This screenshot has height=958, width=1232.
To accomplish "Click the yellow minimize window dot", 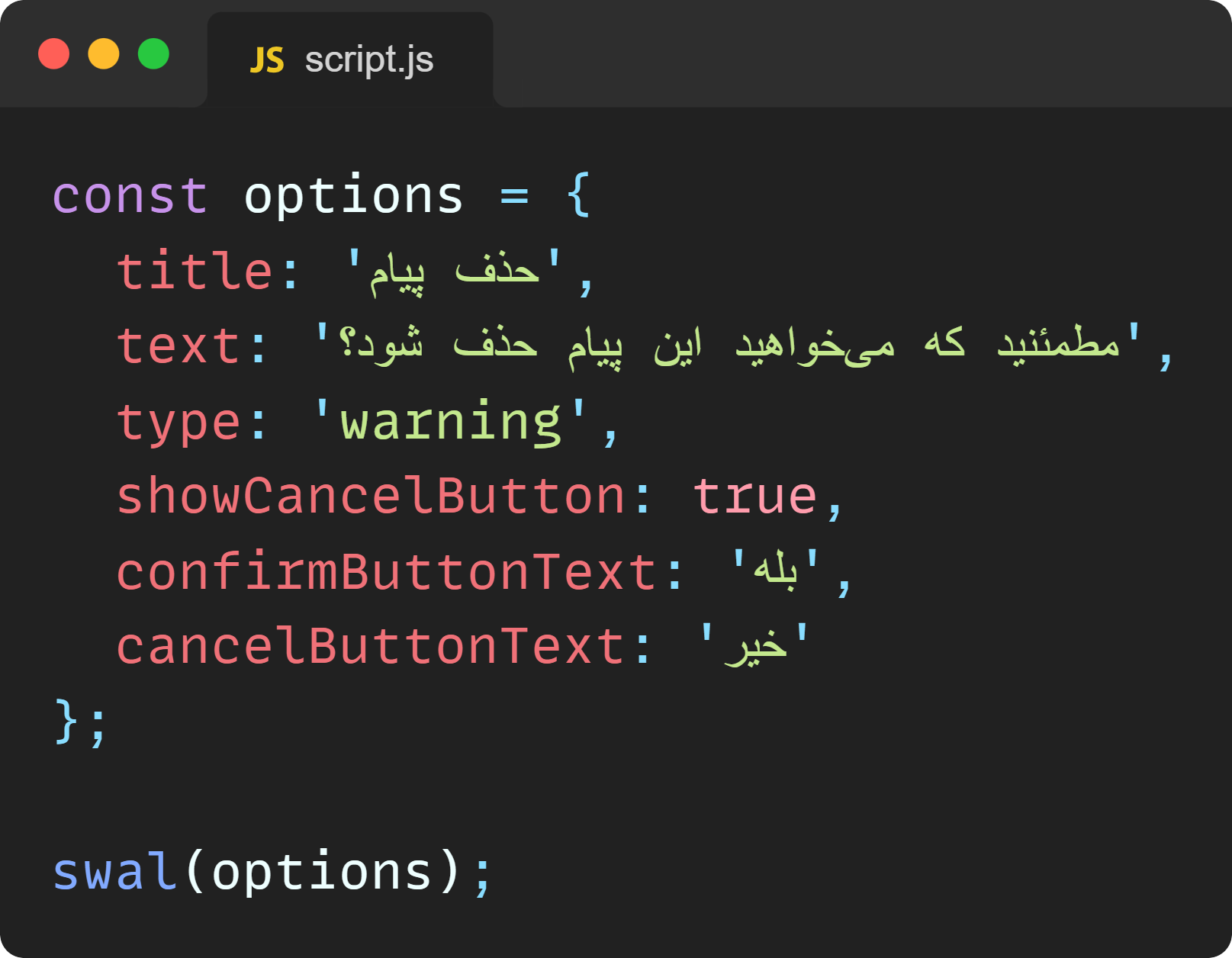I will (104, 54).
